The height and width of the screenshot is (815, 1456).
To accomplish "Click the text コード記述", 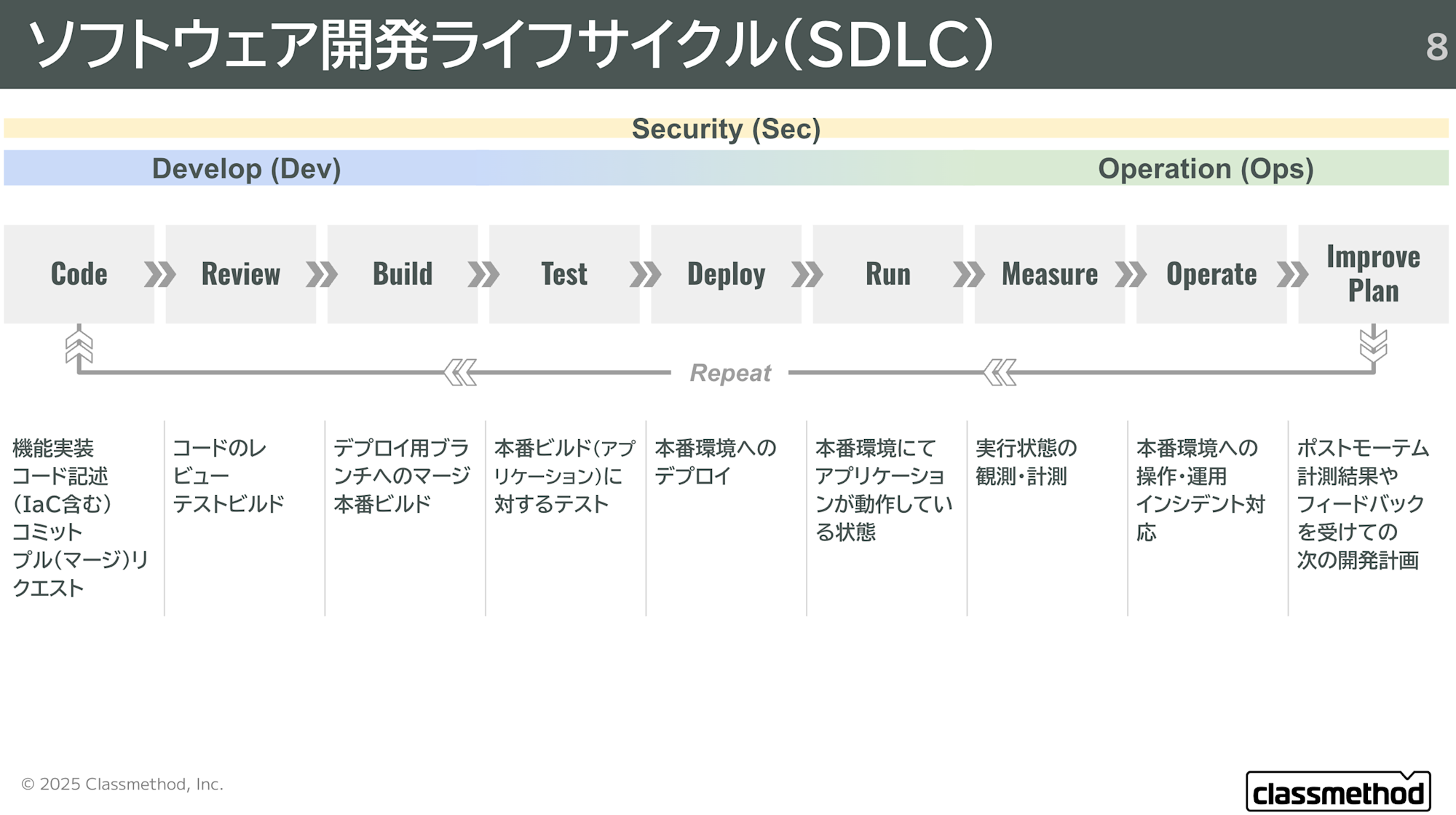I will (60, 476).
